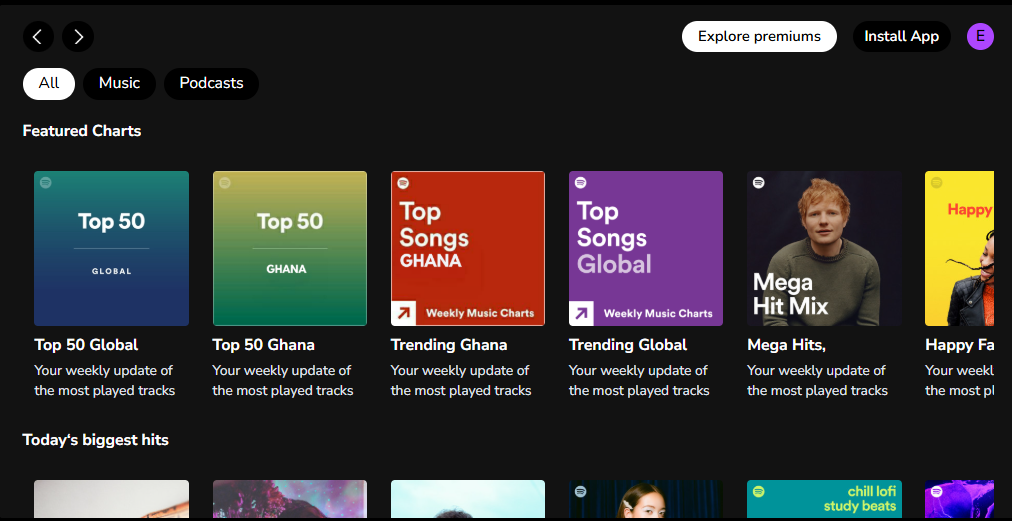Click the Trending Ghana title
The height and width of the screenshot is (521, 1012).
pos(449,345)
